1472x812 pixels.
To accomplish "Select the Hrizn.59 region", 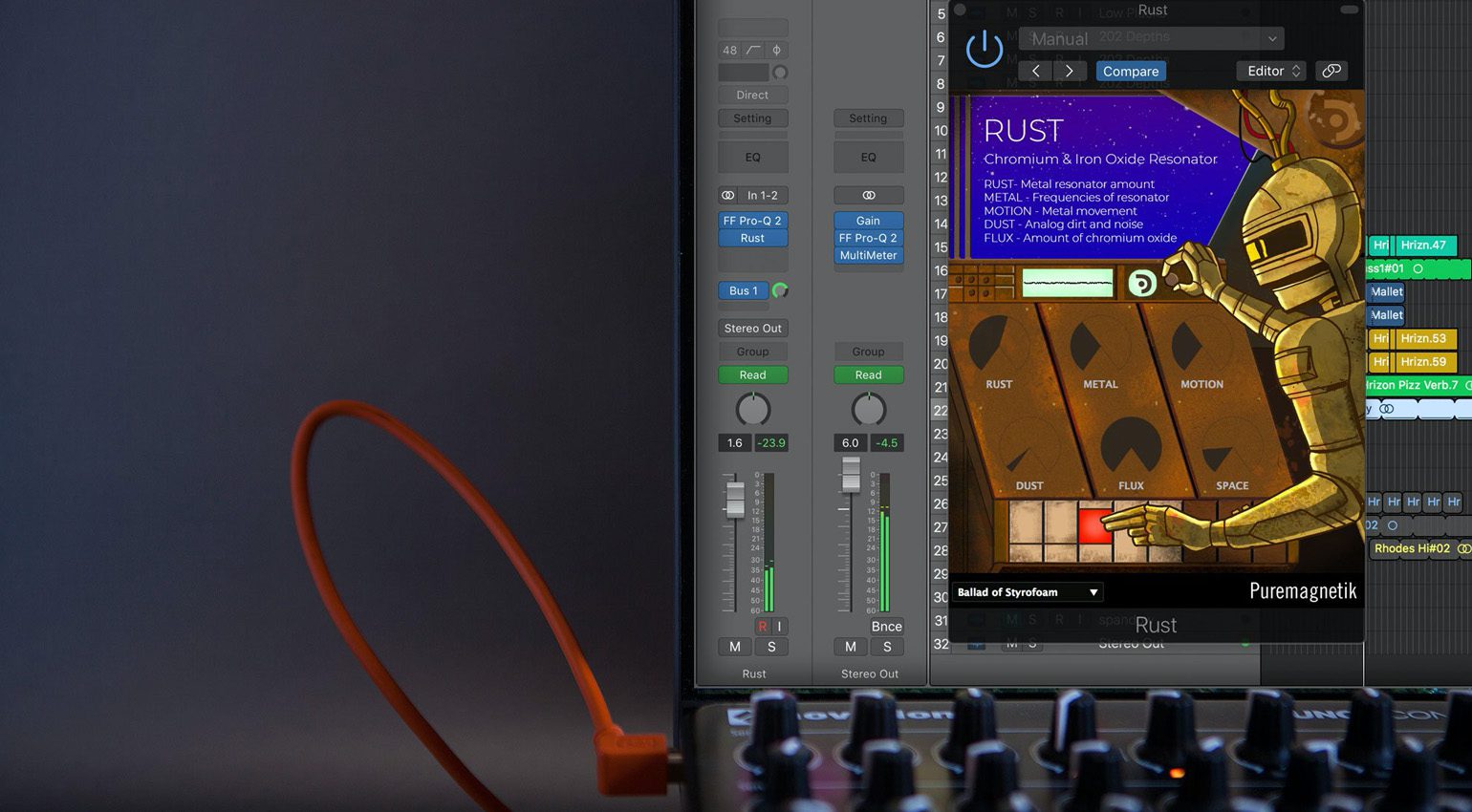I will click(1425, 362).
